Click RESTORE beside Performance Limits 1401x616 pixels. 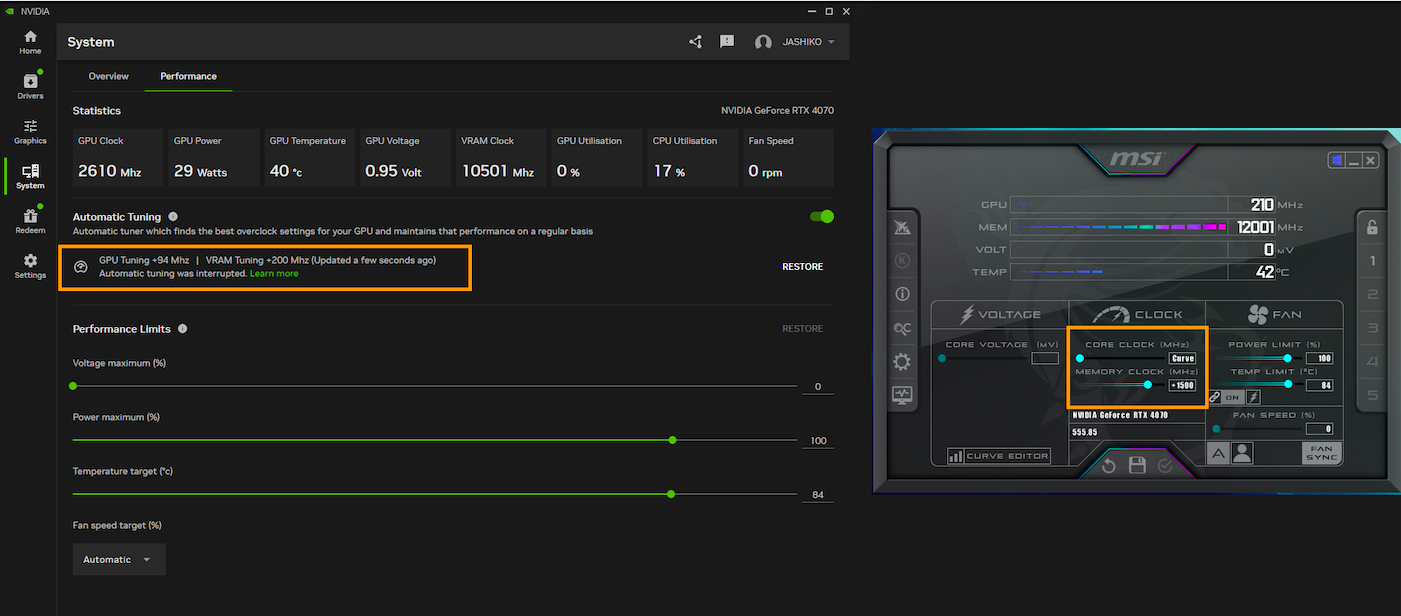[x=802, y=329]
